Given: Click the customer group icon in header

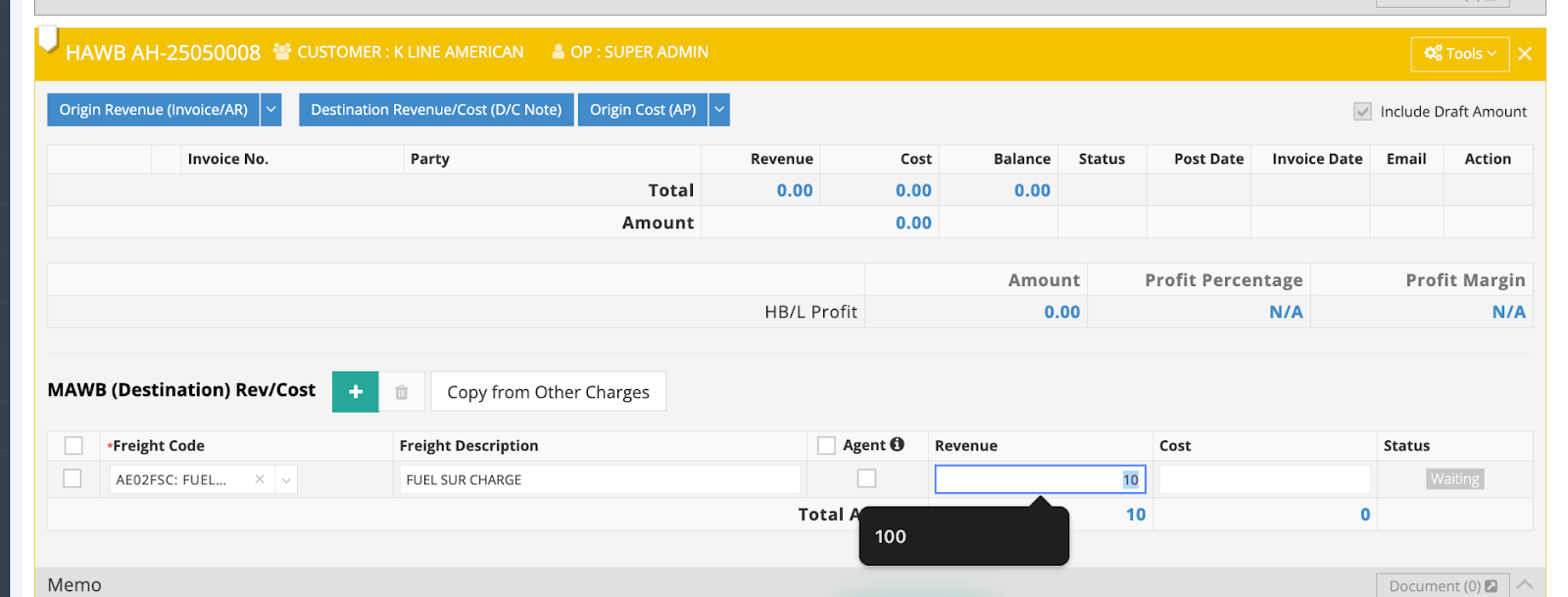Looking at the screenshot, I should point(282,52).
